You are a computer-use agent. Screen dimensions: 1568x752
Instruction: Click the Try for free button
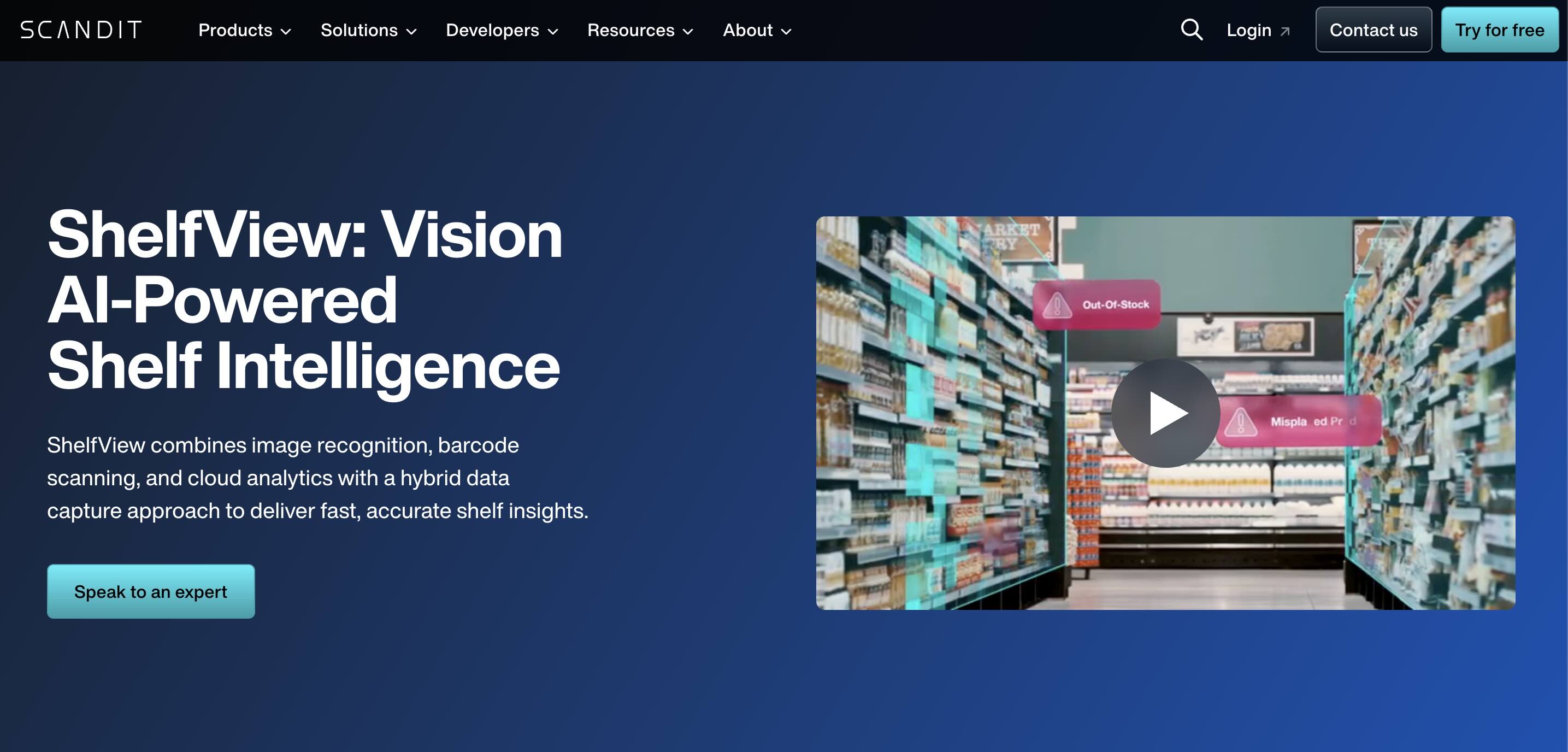point(1499,30)
